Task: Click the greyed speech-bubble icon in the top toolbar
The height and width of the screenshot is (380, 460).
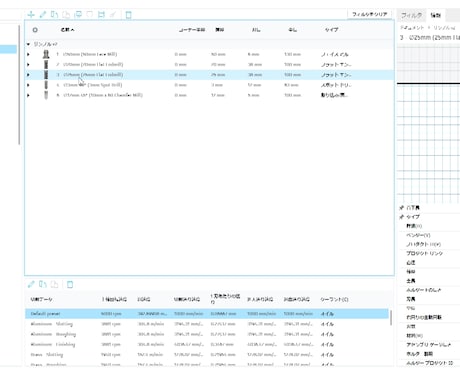Action: pos(90,14)
